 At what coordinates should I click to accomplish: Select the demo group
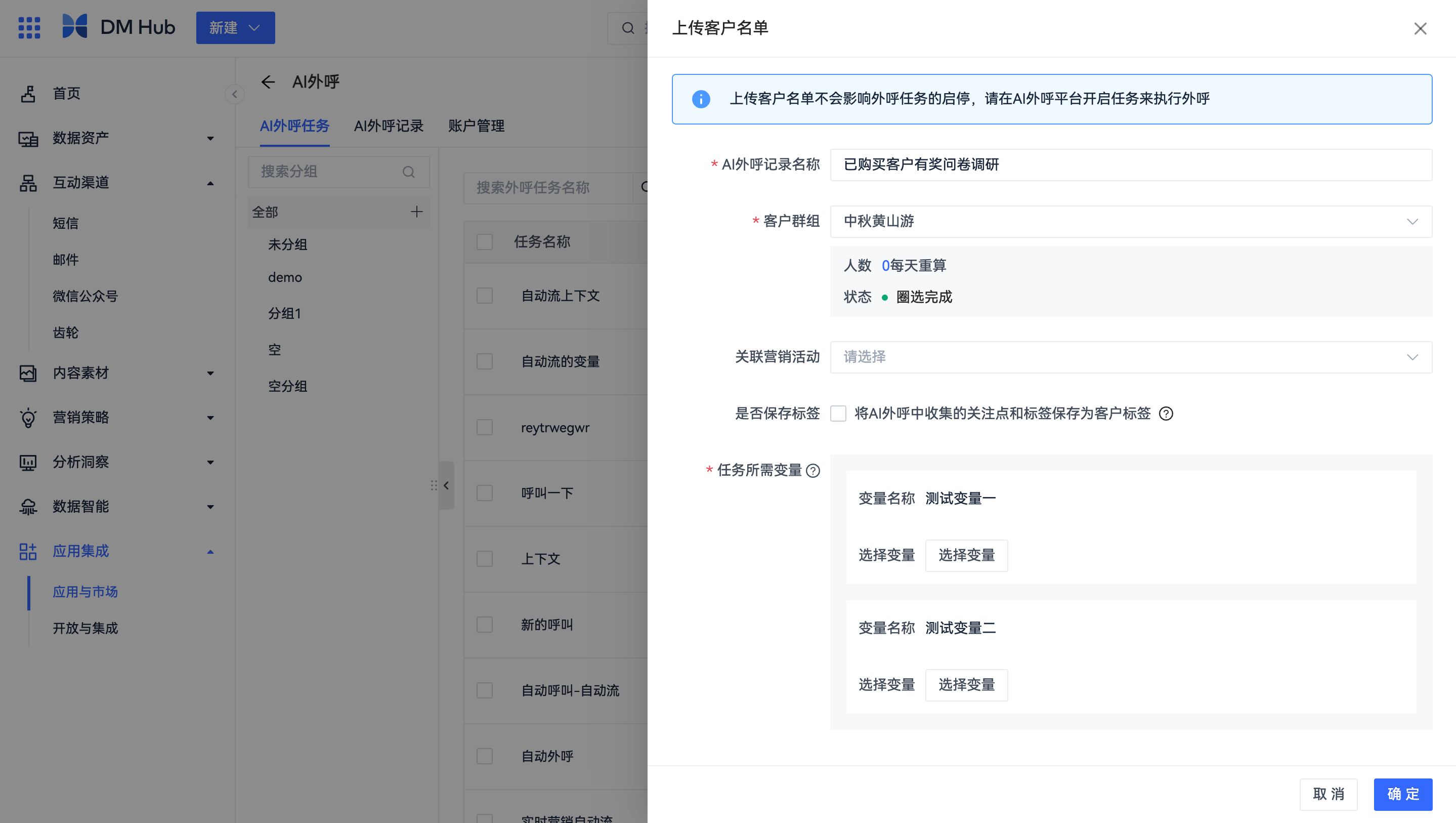coord(285,277)
